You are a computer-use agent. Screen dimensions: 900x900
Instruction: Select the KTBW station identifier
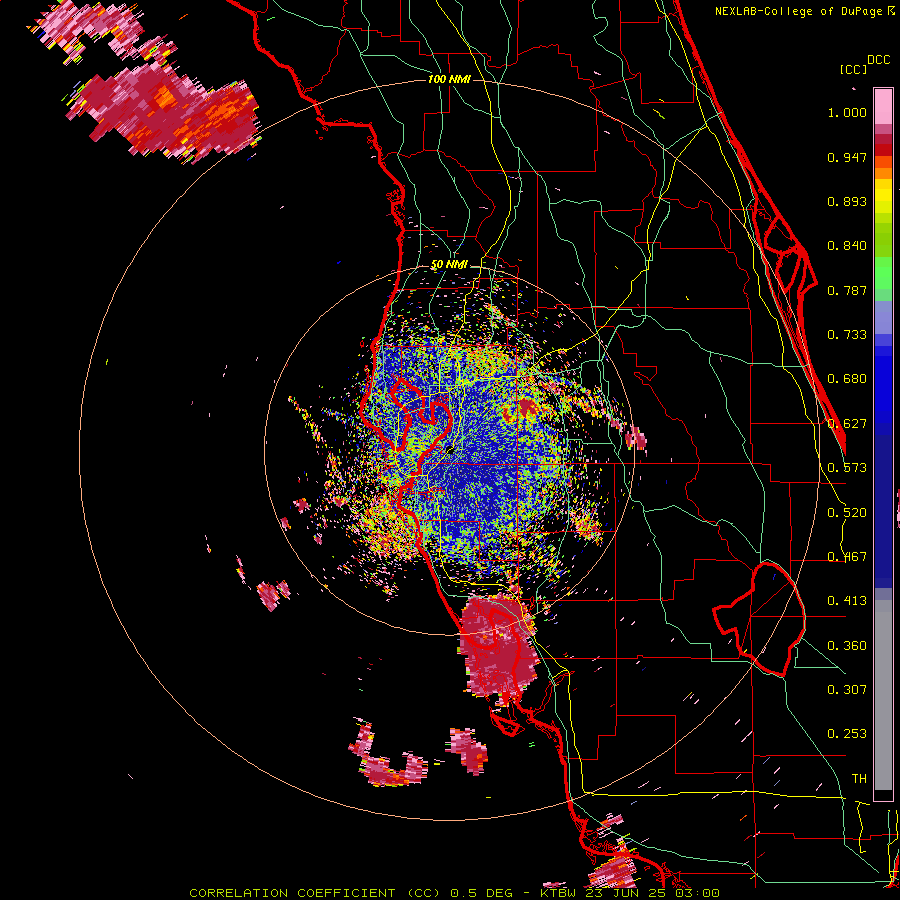tap(560, 893)
